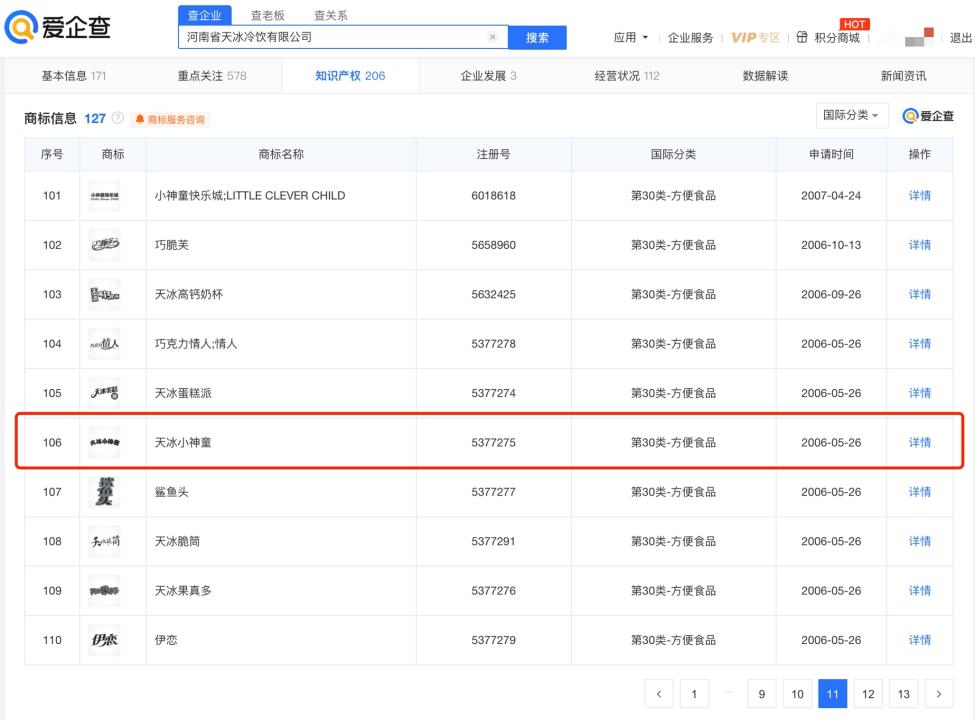
Task: Go to page 12 in pagination
Action: 867,693
